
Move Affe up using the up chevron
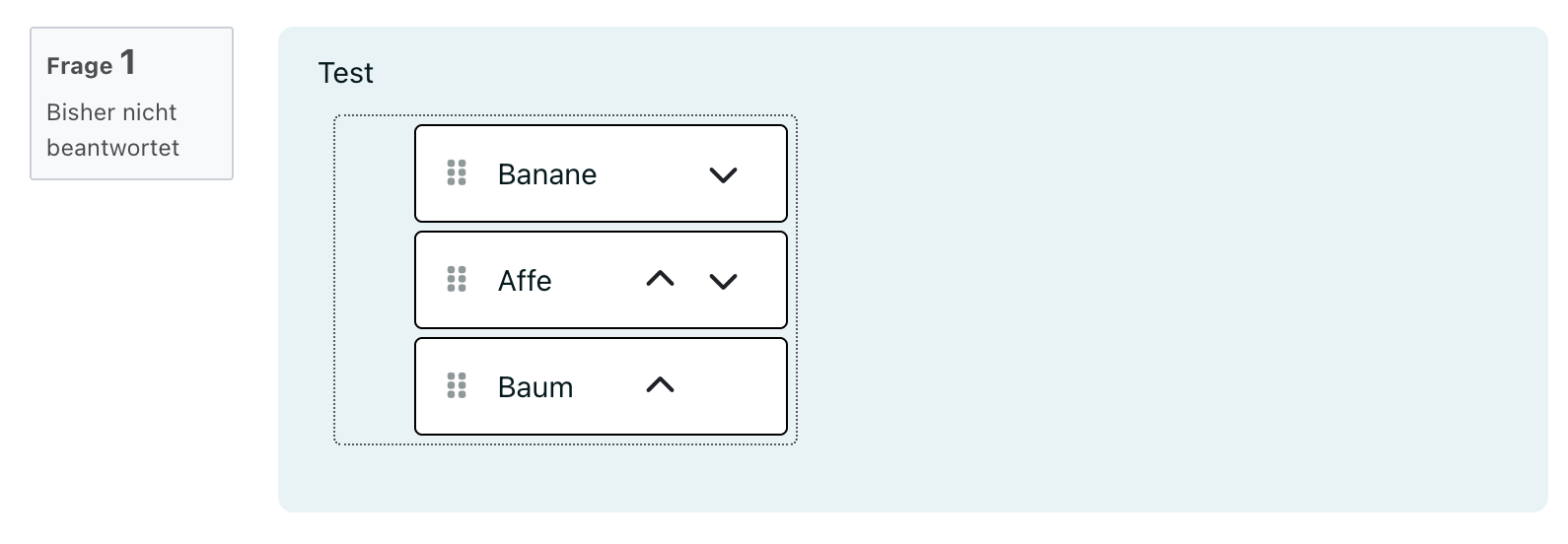[660, 280]
